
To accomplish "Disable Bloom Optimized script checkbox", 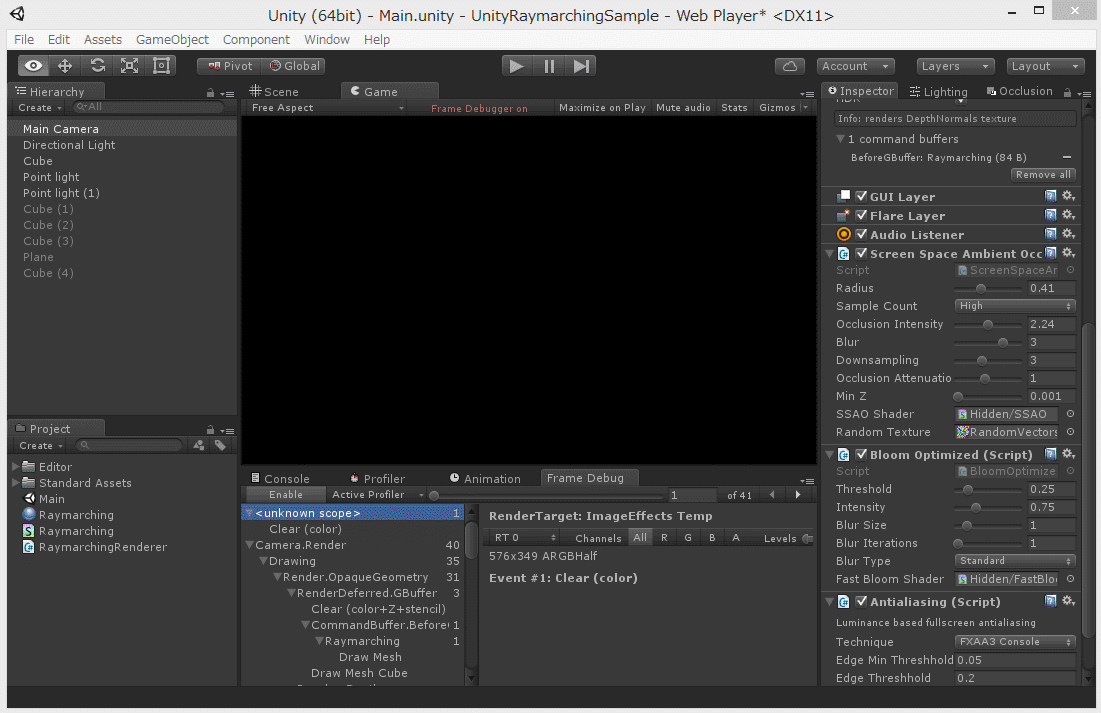I will [862, 454].
